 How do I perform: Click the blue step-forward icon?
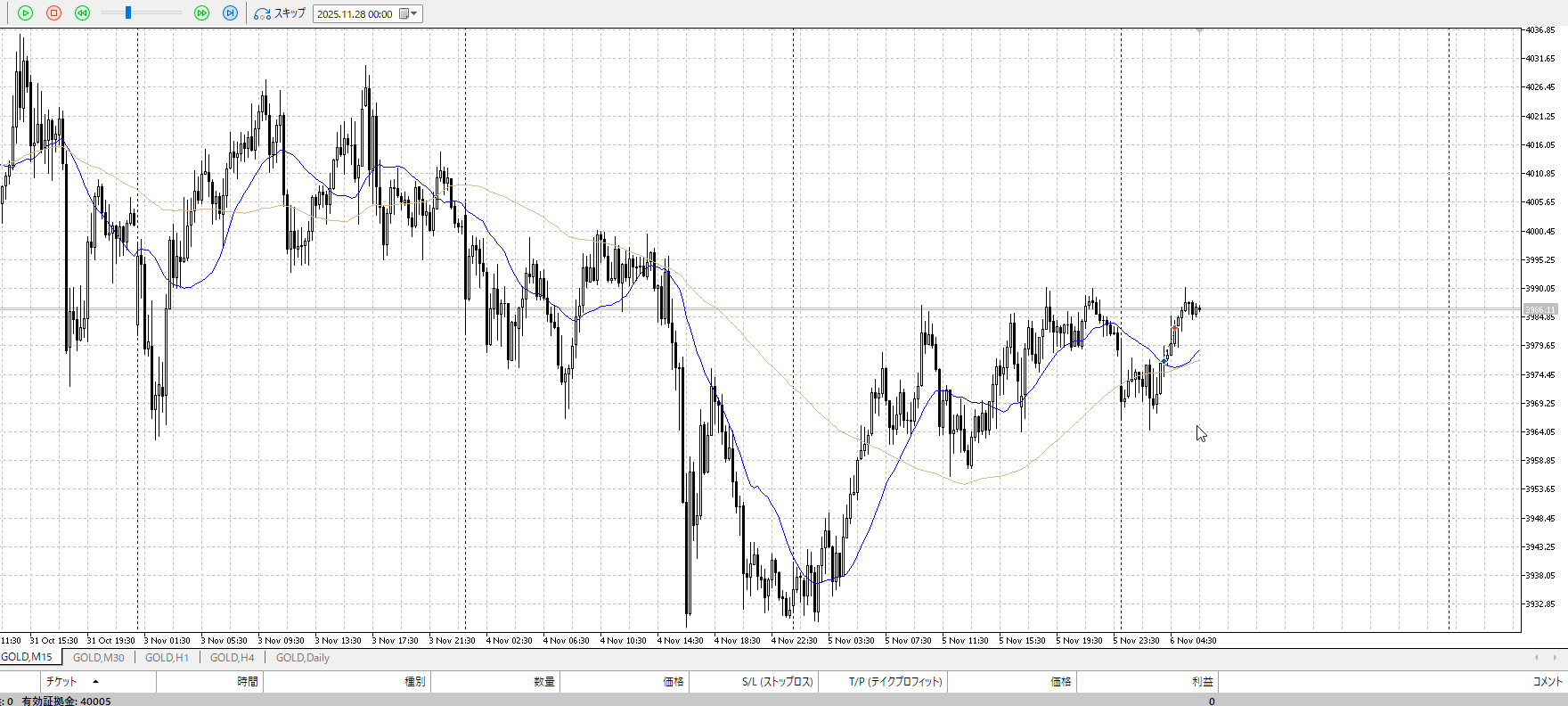(x=230, y=13)
